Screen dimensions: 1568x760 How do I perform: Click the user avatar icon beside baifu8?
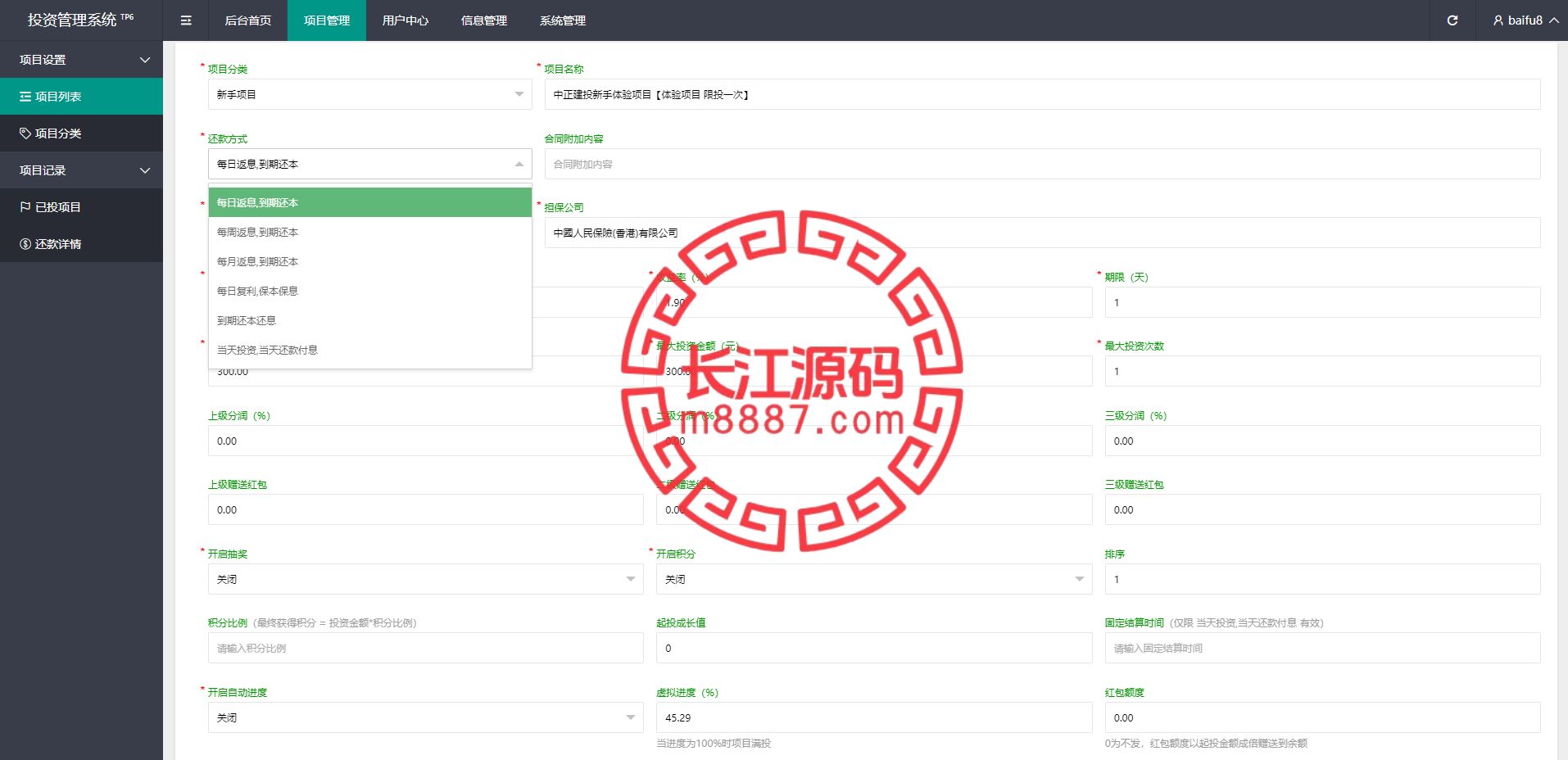[x=1498, y=20]
